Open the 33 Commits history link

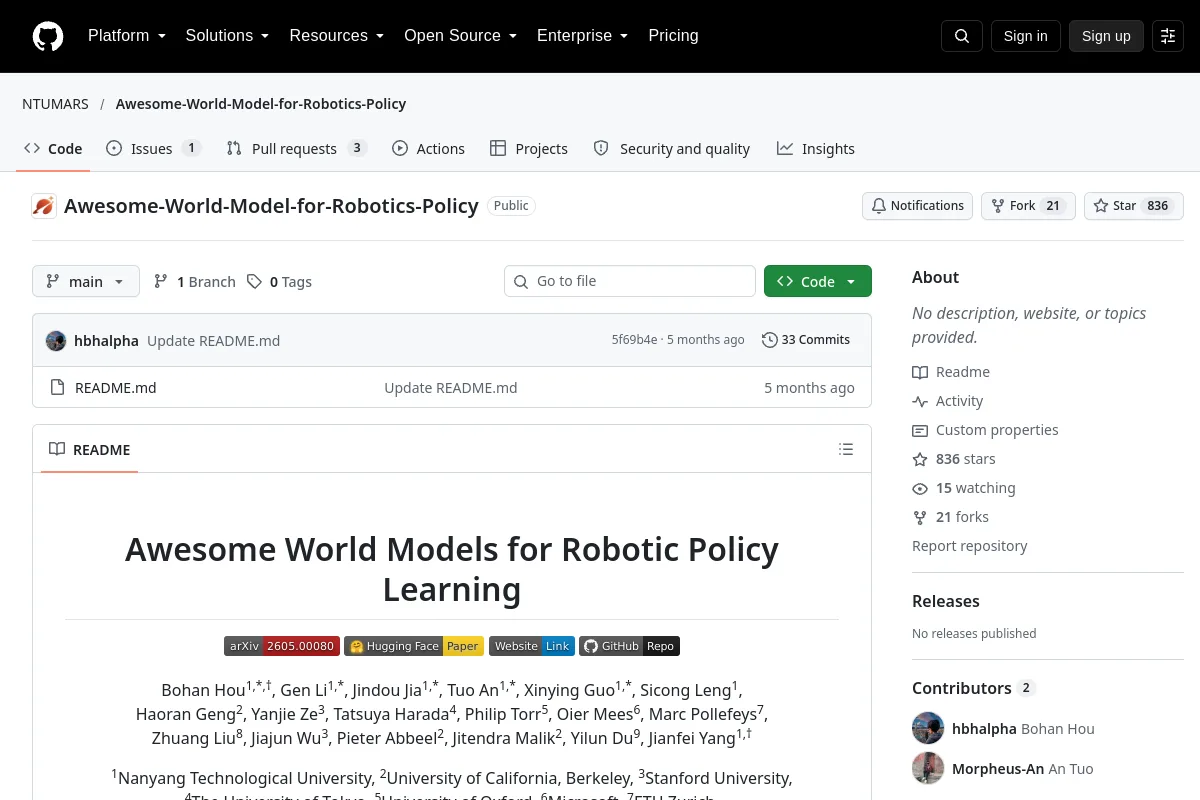tap(806, 340)
